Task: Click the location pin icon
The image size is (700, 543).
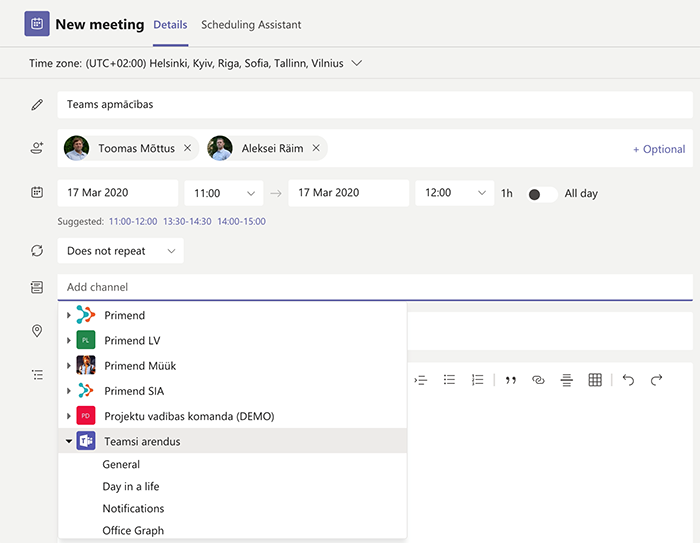Action: pos(37,330)
